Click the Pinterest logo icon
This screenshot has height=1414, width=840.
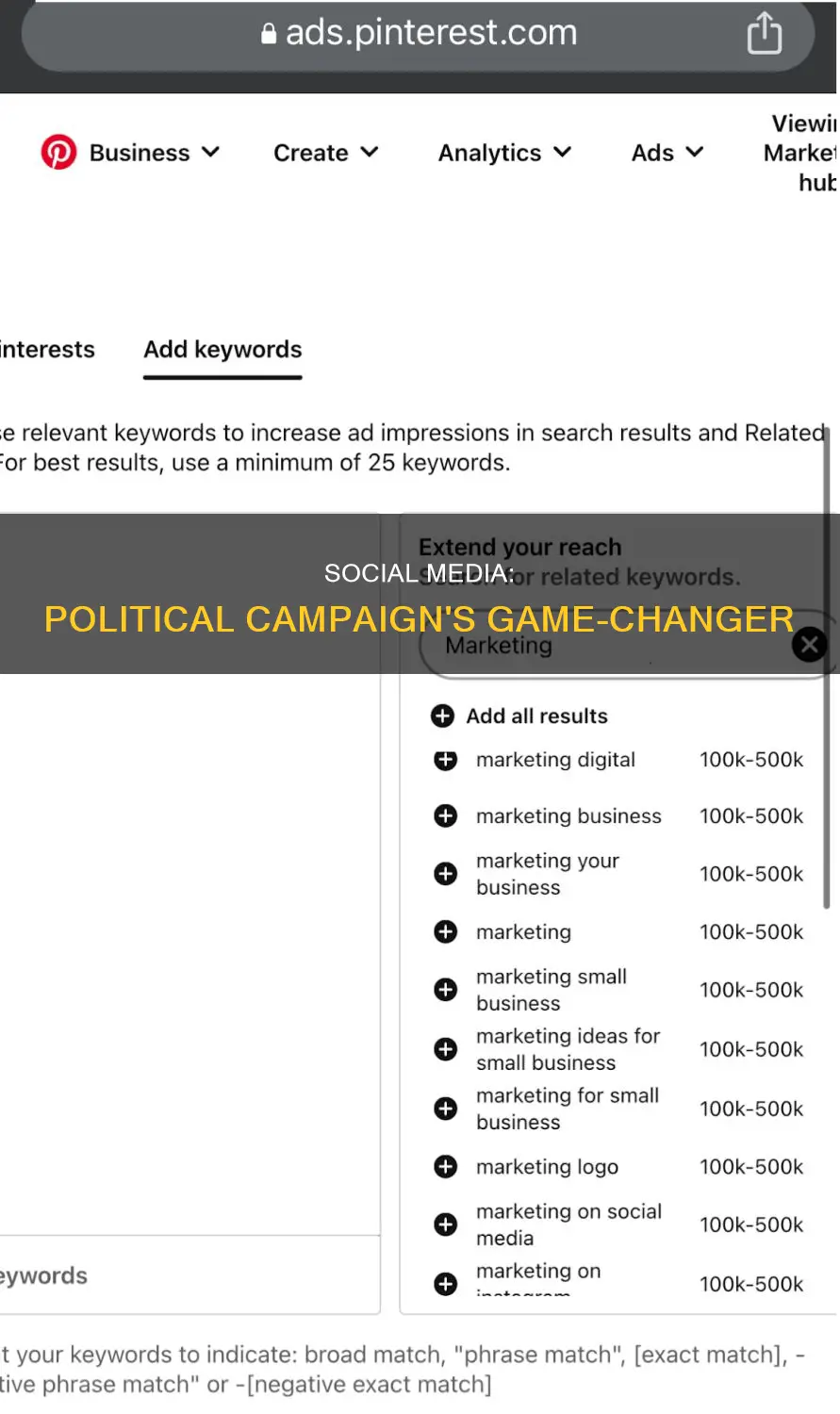pos(58,152)
